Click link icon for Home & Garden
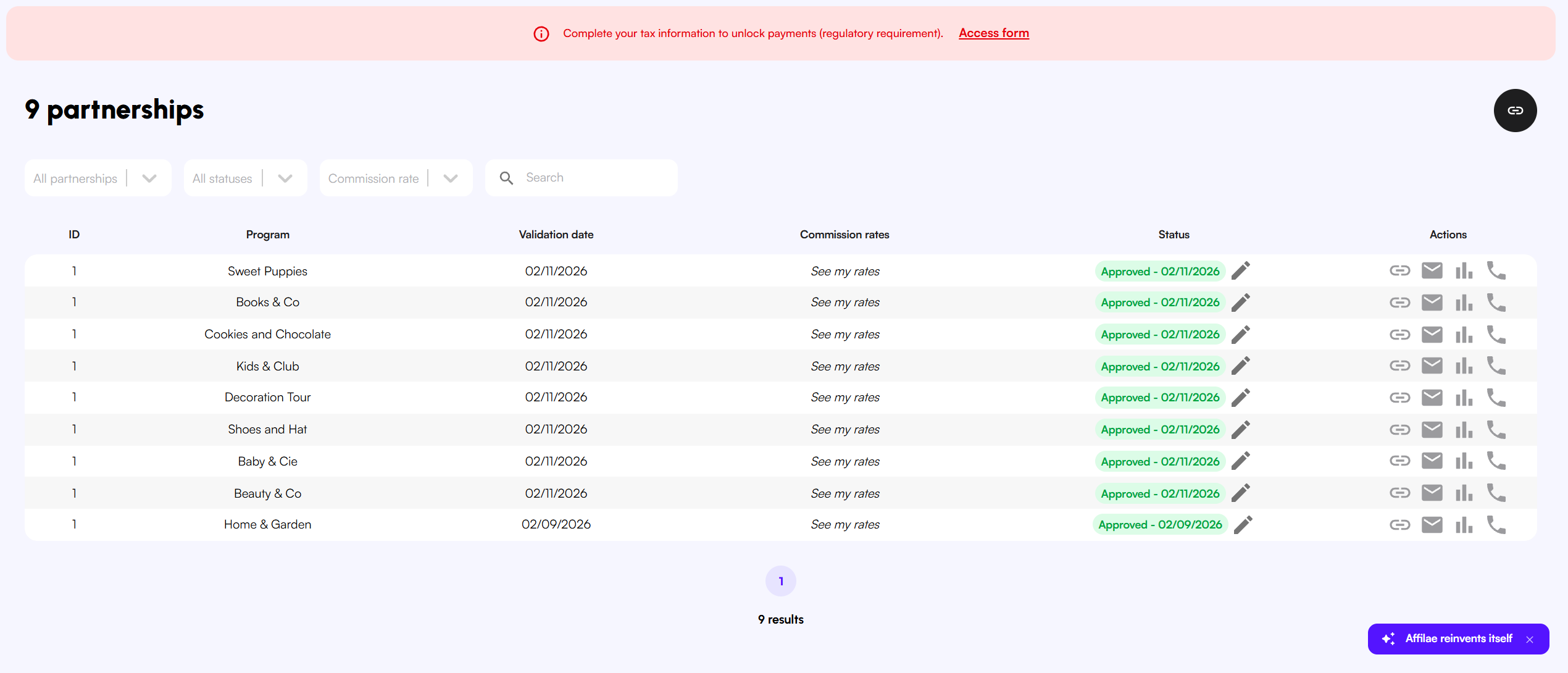 point(1399,525)
